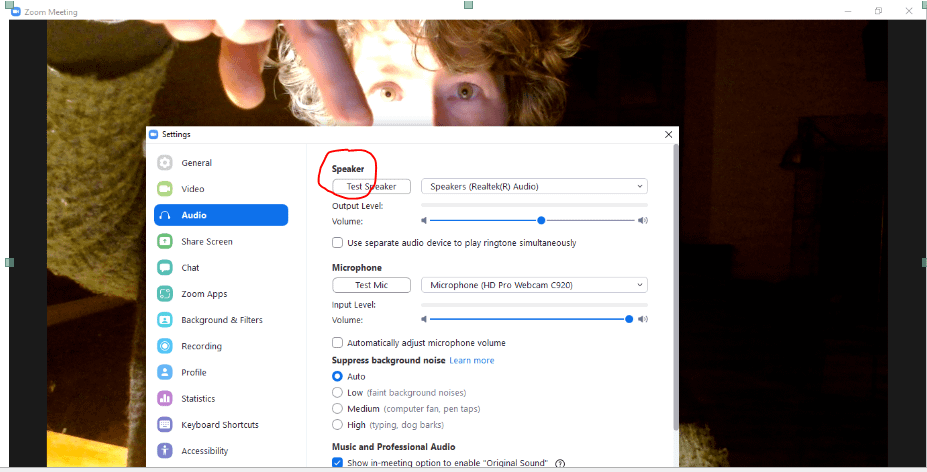Click the Video camera icon in sidebar

pos(164,189)
